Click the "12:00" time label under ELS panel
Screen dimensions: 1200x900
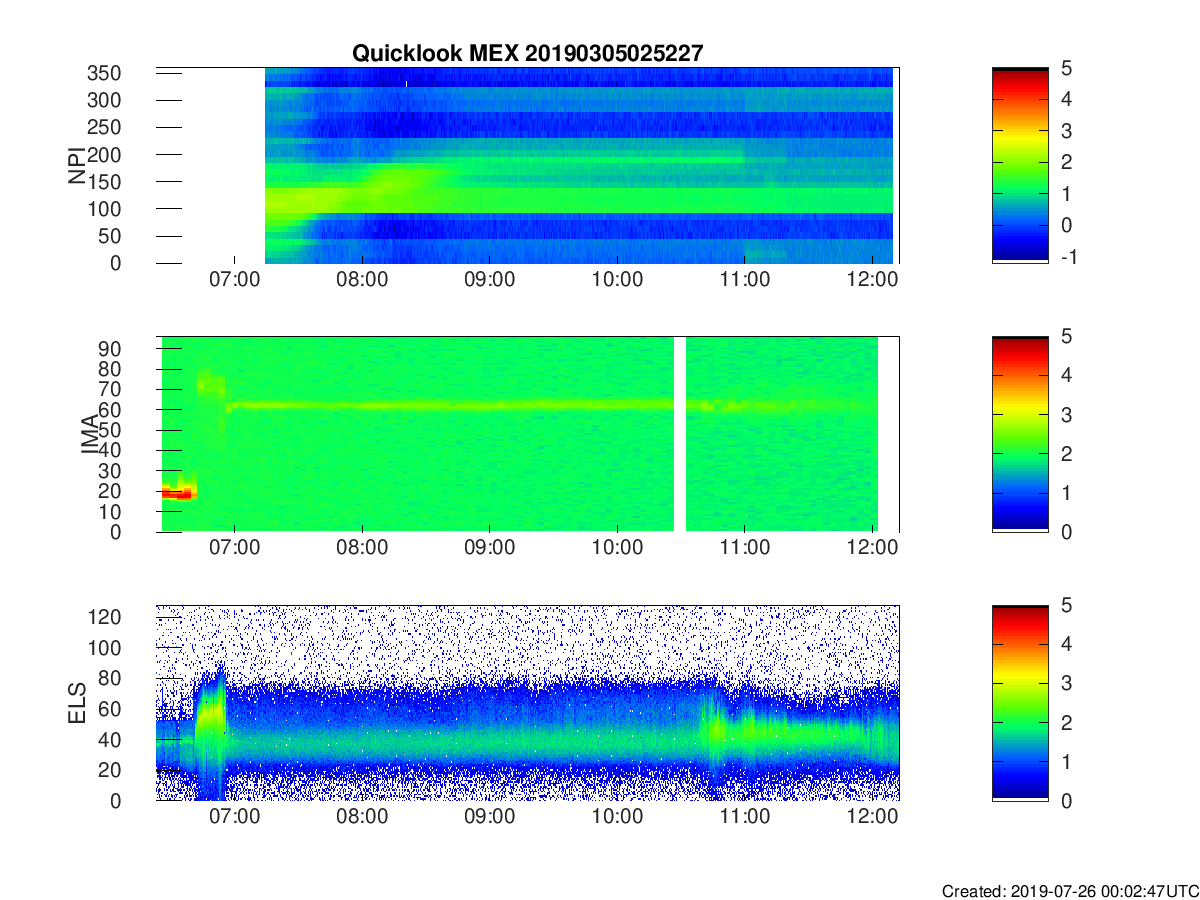tap(872, 817)
